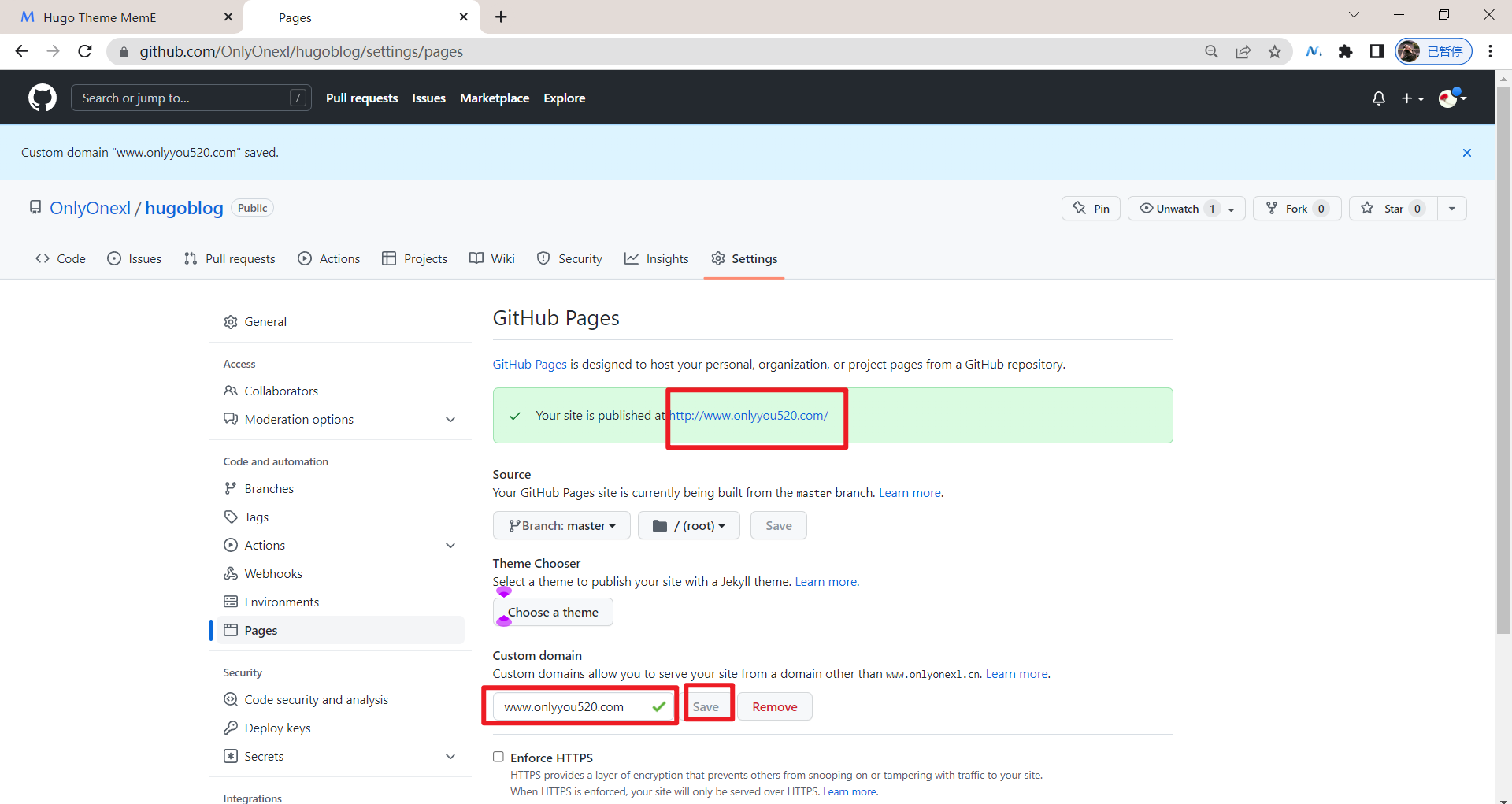Open the create new plus menu
This screenshot has height=804, width=1512.
[x=1413, y=98]
